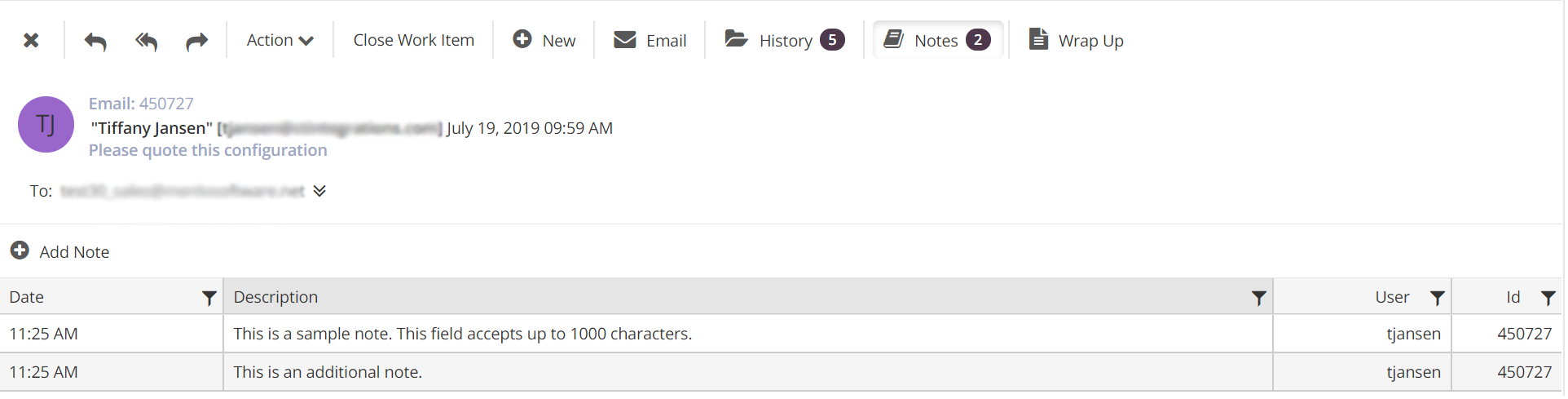Open Please quote this configuration link
Screen dimensions: 1568x399
[x=208, y=150]
